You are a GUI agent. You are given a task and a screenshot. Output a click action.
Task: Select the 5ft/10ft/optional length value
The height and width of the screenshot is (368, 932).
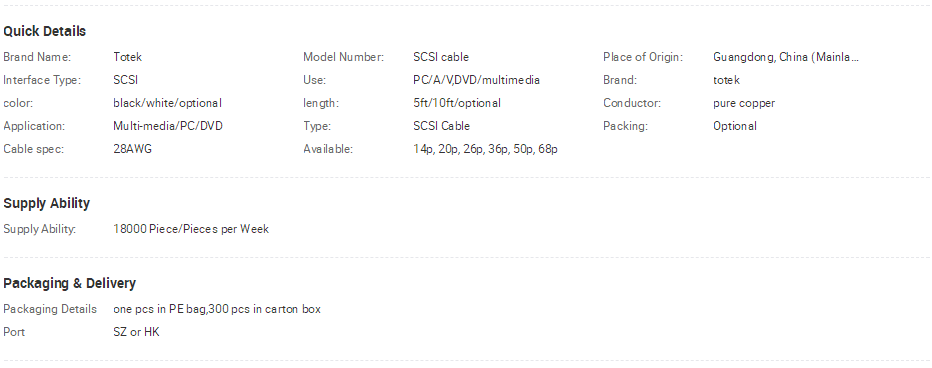pyautogui.click(x=456, y=103)
